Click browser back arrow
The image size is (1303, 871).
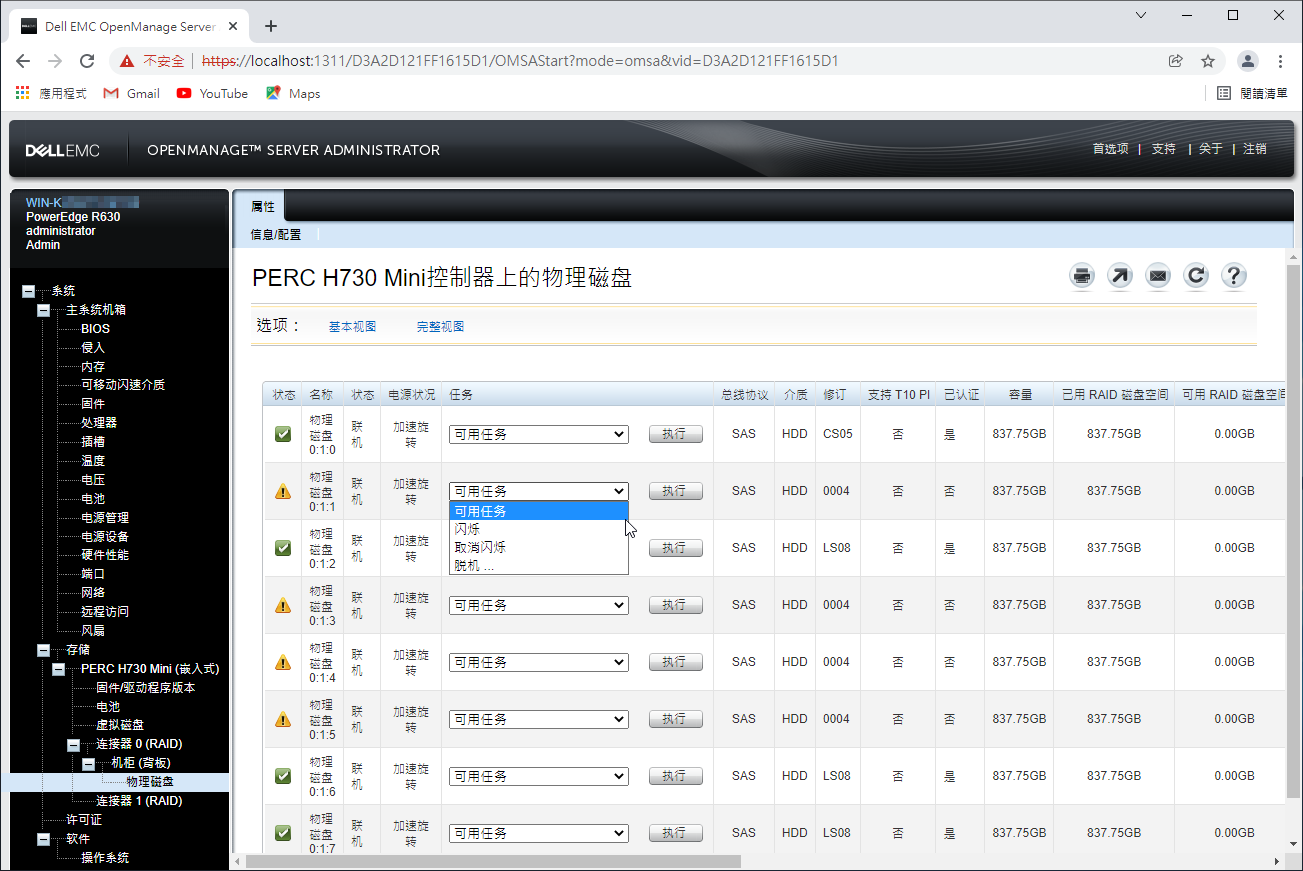[x=23, y=61]
